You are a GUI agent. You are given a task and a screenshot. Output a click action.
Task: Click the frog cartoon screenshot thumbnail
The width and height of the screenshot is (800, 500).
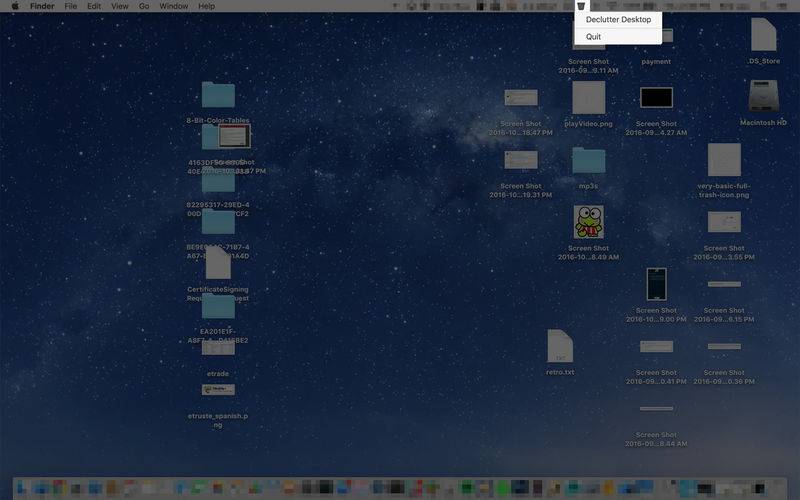pyautogui.click(x=588, y=222)
